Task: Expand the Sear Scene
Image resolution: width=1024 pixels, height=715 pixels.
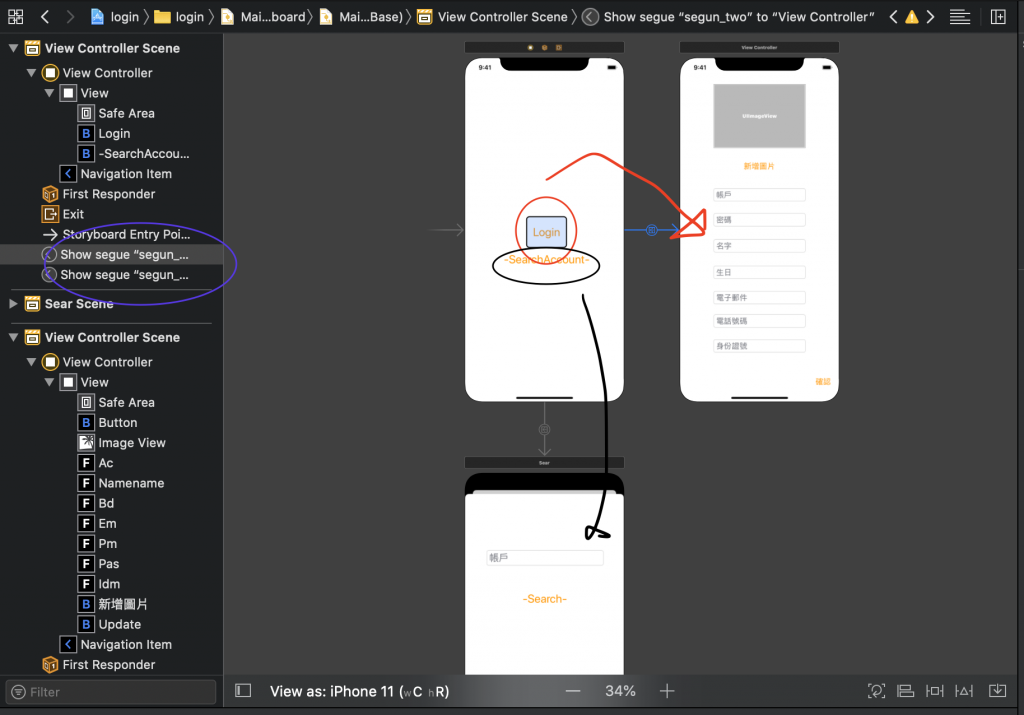Action: [13, 303]
